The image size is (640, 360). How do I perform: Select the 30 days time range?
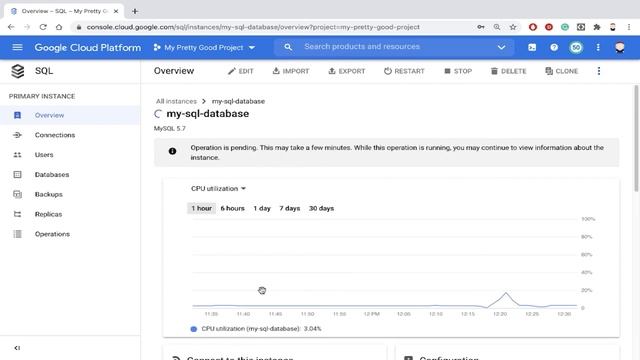pos(321,208)
